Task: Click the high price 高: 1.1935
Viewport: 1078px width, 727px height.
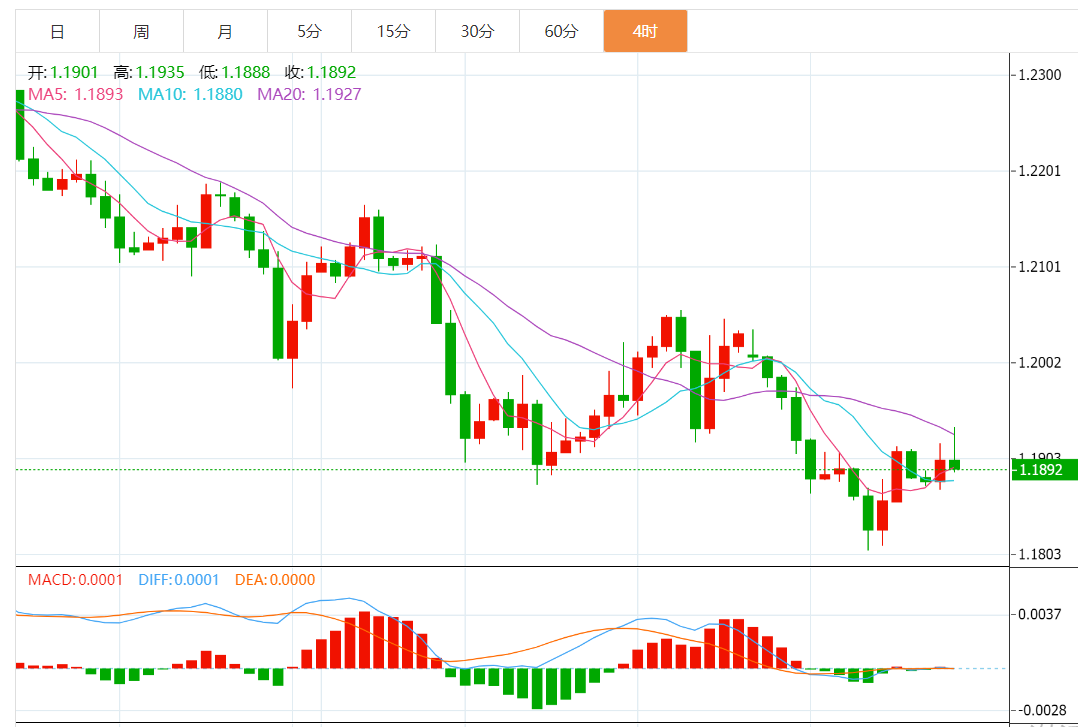Action: pos(148,73)
